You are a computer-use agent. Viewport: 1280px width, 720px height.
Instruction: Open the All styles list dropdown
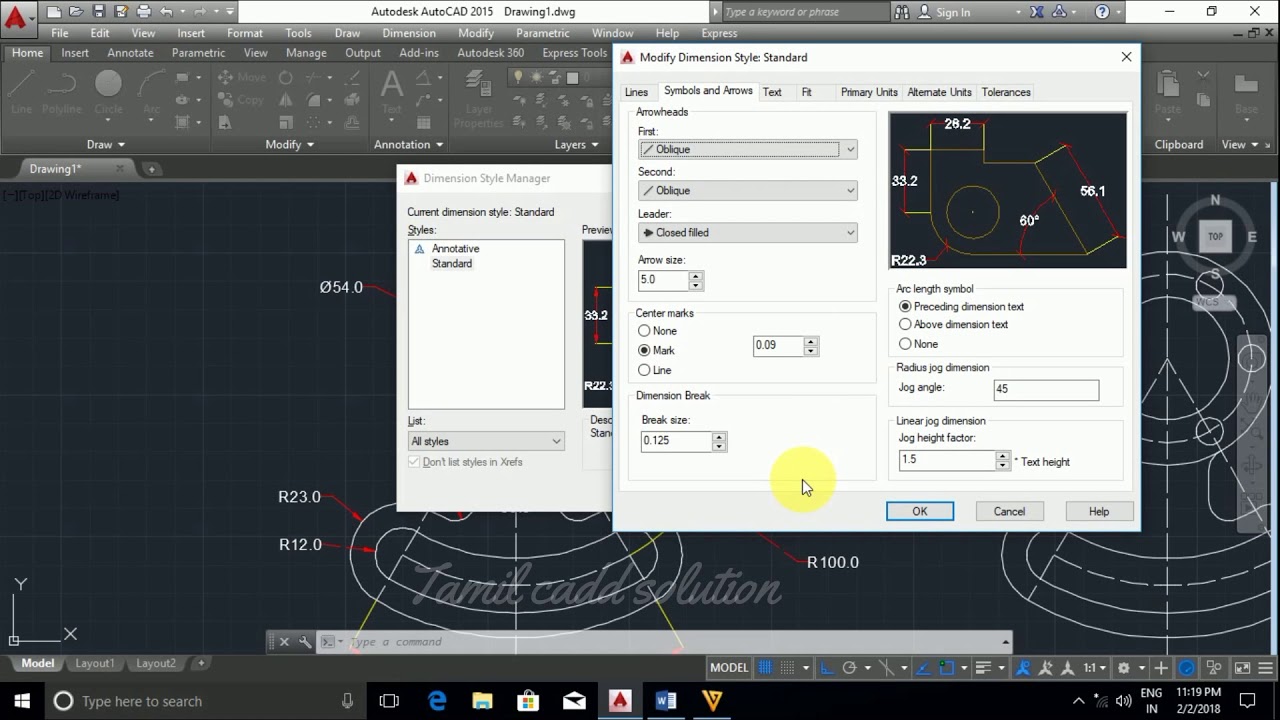[x=486, y=441]
